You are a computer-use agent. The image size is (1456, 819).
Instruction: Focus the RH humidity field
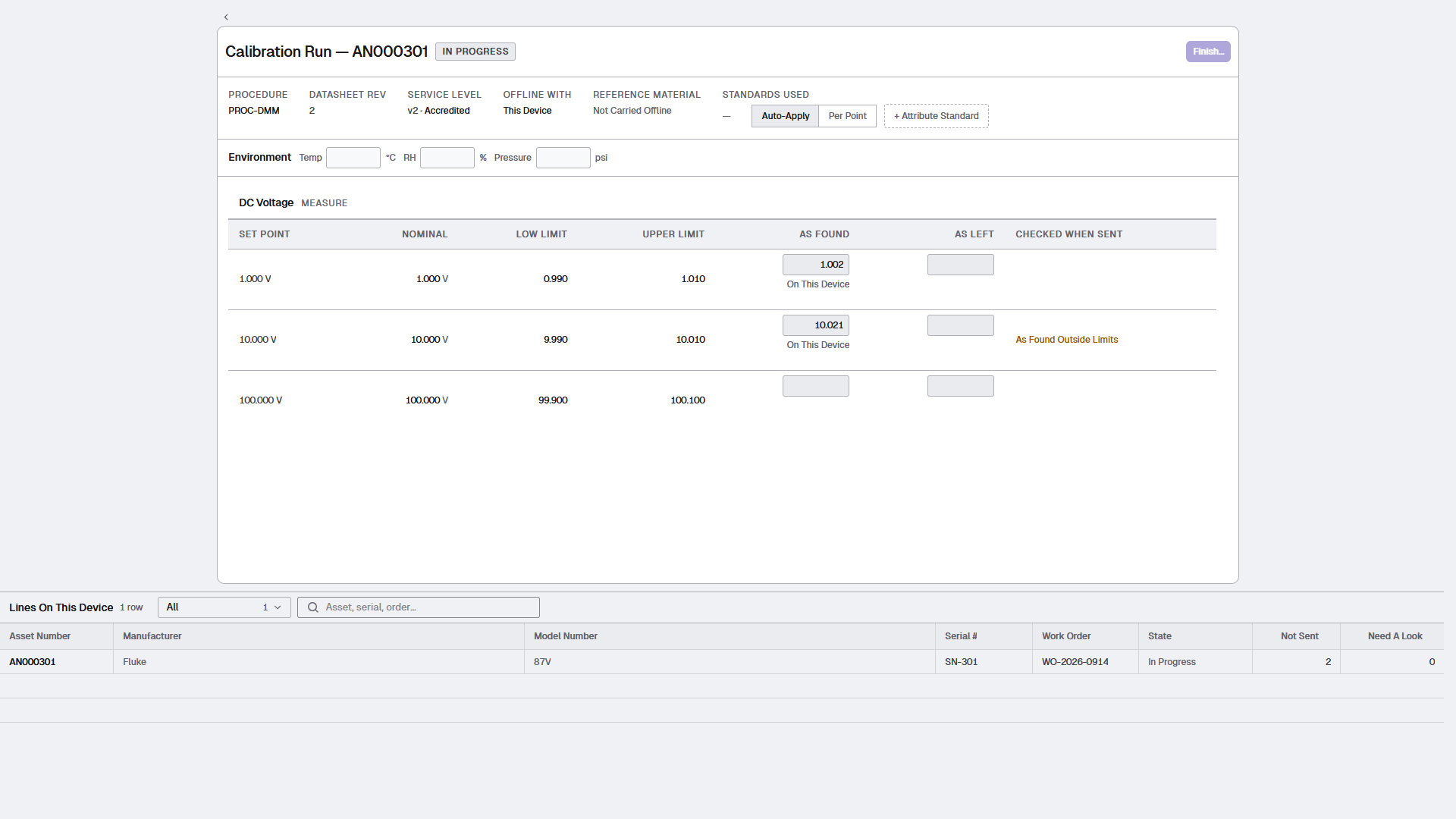click(x=447, y=158)
